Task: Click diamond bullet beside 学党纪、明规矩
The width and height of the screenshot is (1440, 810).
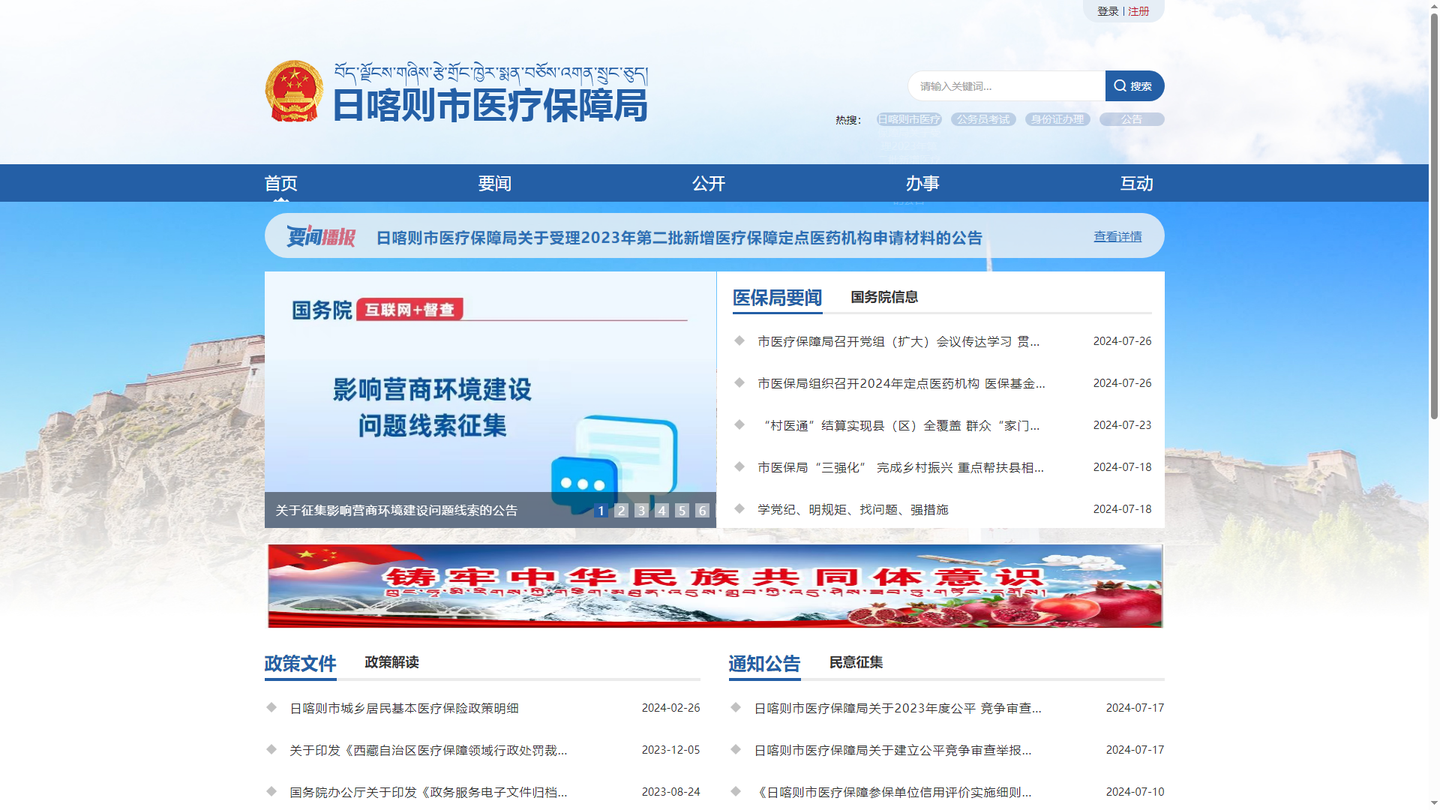Action: [x=739, y=508]
